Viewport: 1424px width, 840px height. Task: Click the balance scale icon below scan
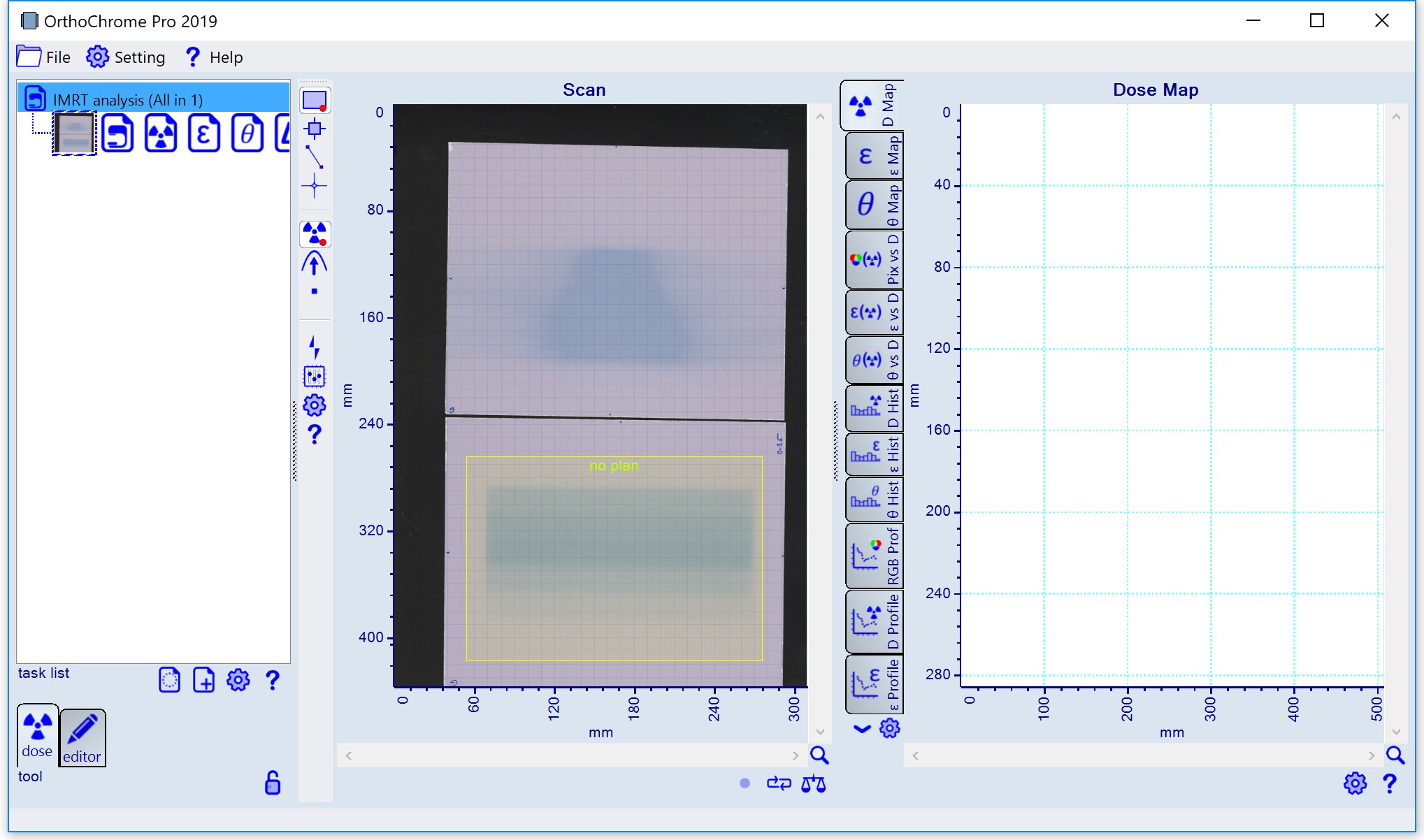pyautogui.click(x=813, y=784)
